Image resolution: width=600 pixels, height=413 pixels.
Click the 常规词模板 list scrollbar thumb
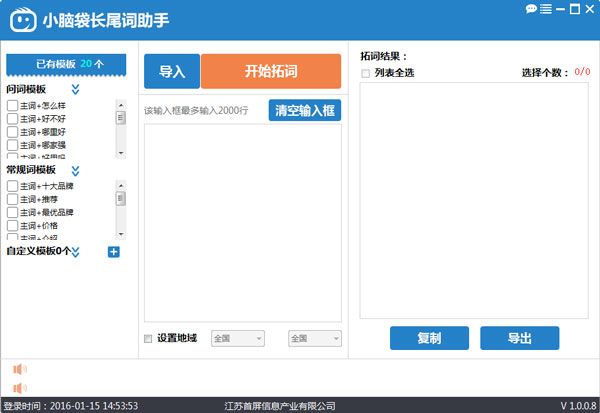coord(121,199)
